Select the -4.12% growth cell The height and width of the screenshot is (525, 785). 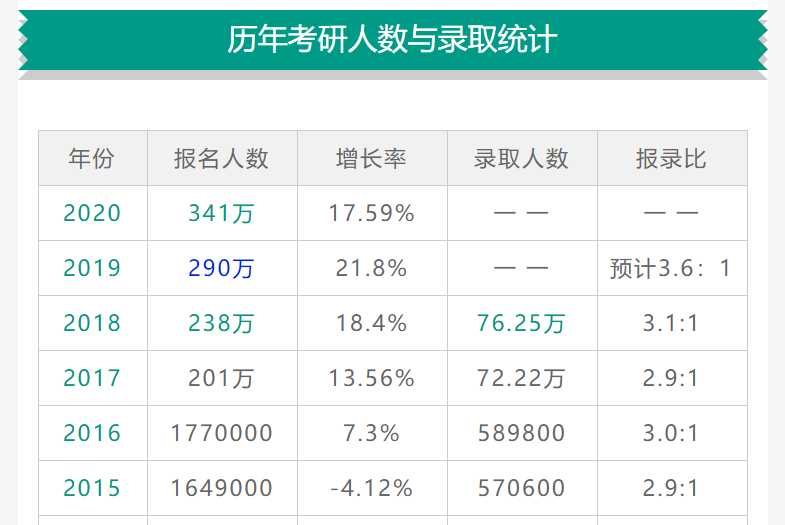pos(371,488)
